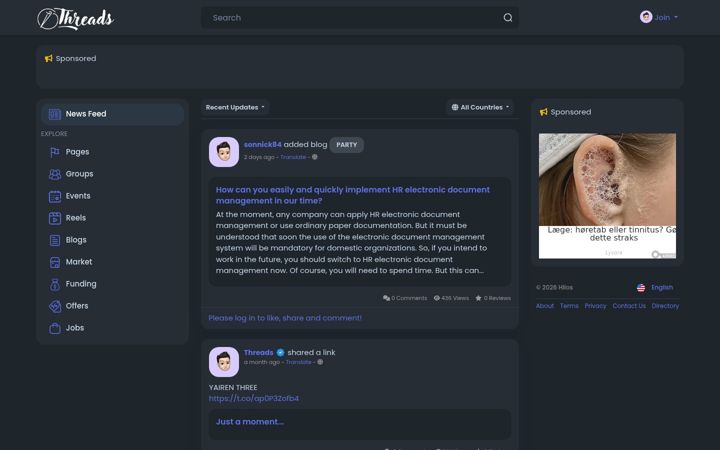The width and height of the screenshot is (720, 450).
Task: Click the globe privacy icon on Threads post
Action: [x=320, y=362]
